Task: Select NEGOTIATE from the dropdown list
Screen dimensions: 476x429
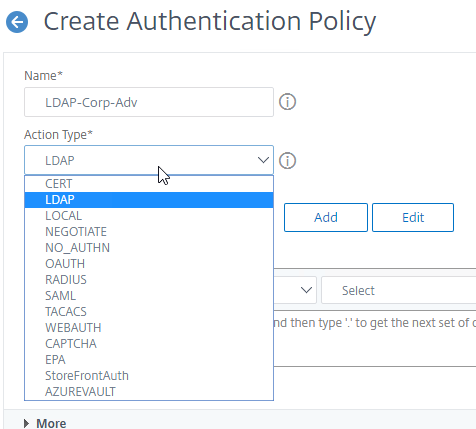Action: 149,232
